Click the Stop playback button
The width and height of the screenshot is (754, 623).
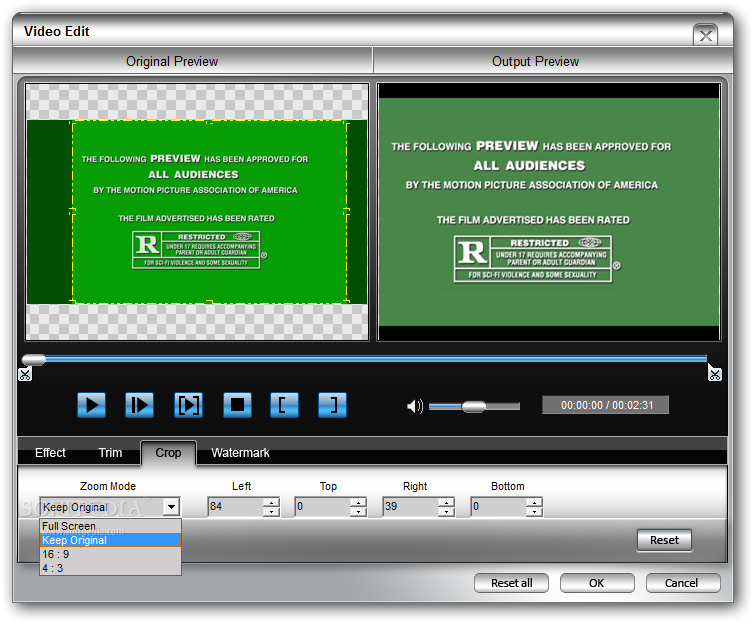click(237, 405)
